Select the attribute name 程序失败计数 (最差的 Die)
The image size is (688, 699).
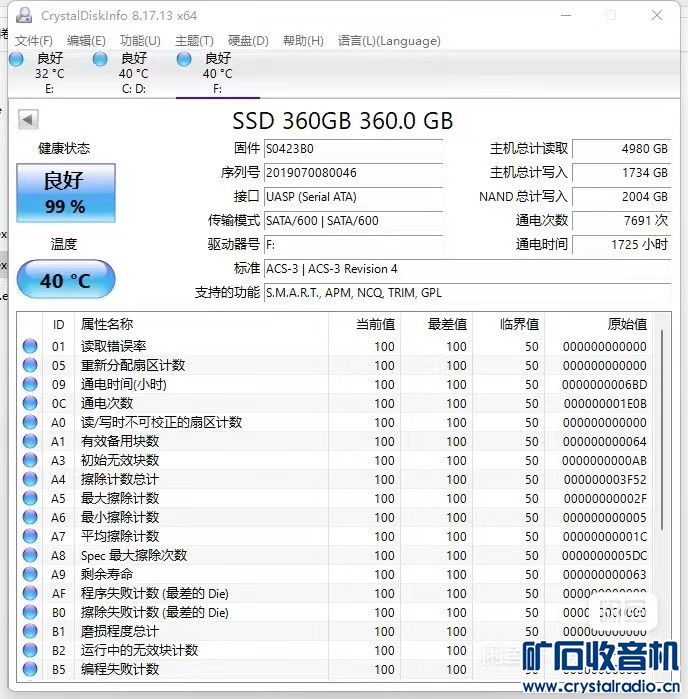pos(155,593)
